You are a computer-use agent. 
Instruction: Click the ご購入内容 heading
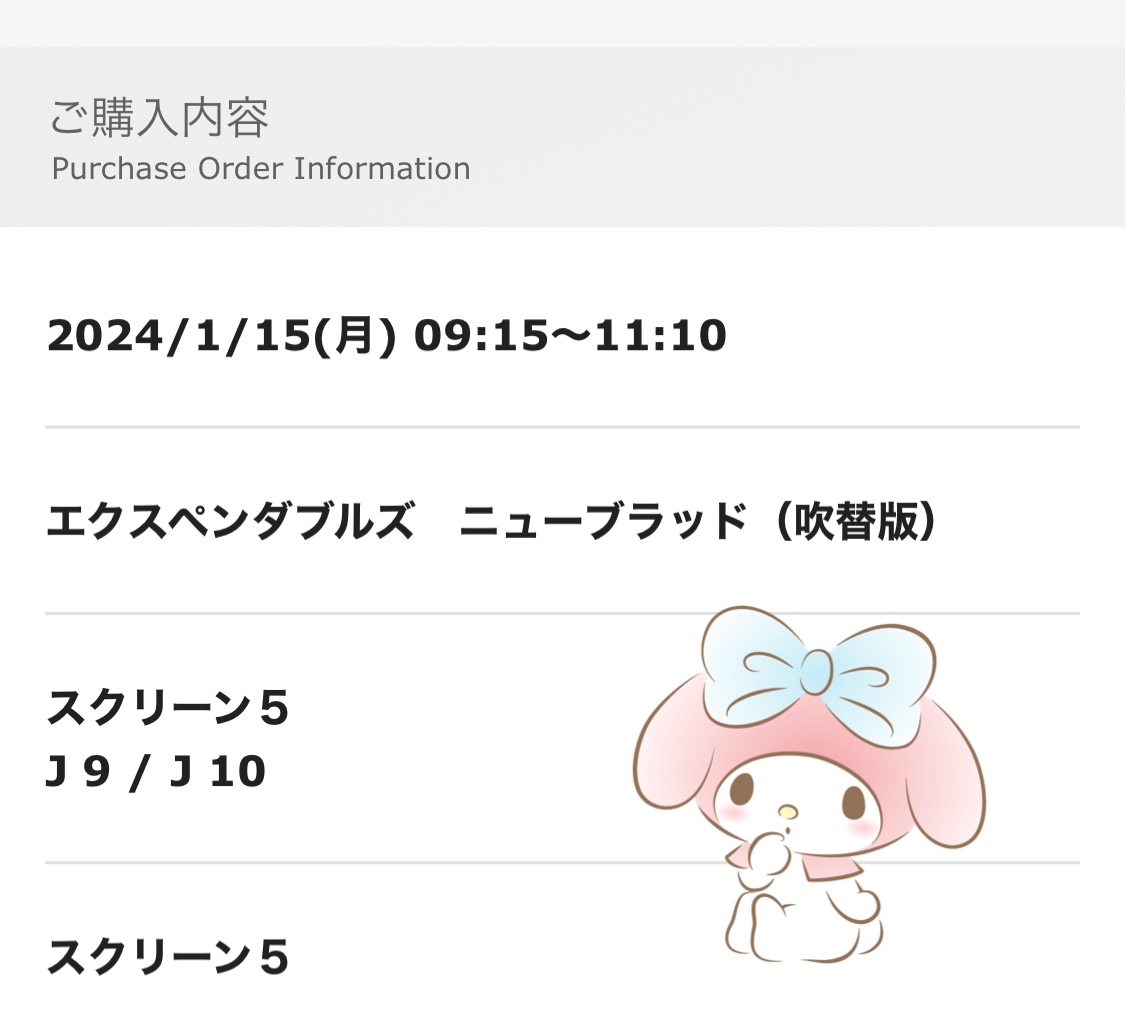(x=160, y=119)
